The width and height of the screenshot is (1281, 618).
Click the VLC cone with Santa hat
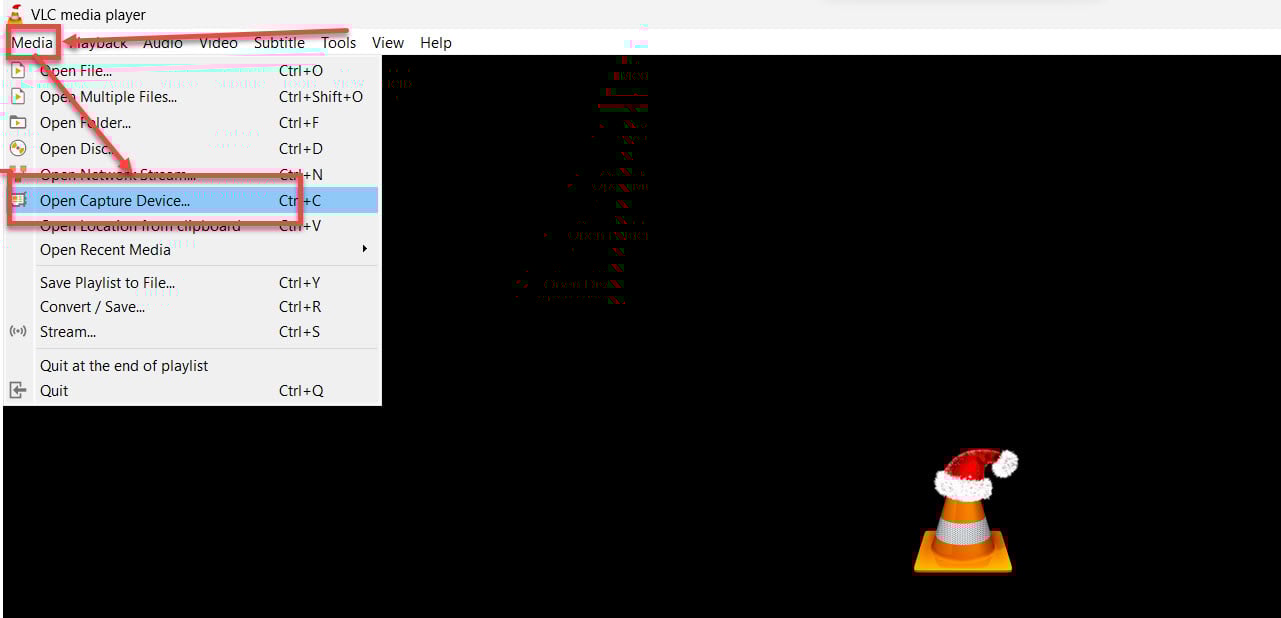pos(965,511)
